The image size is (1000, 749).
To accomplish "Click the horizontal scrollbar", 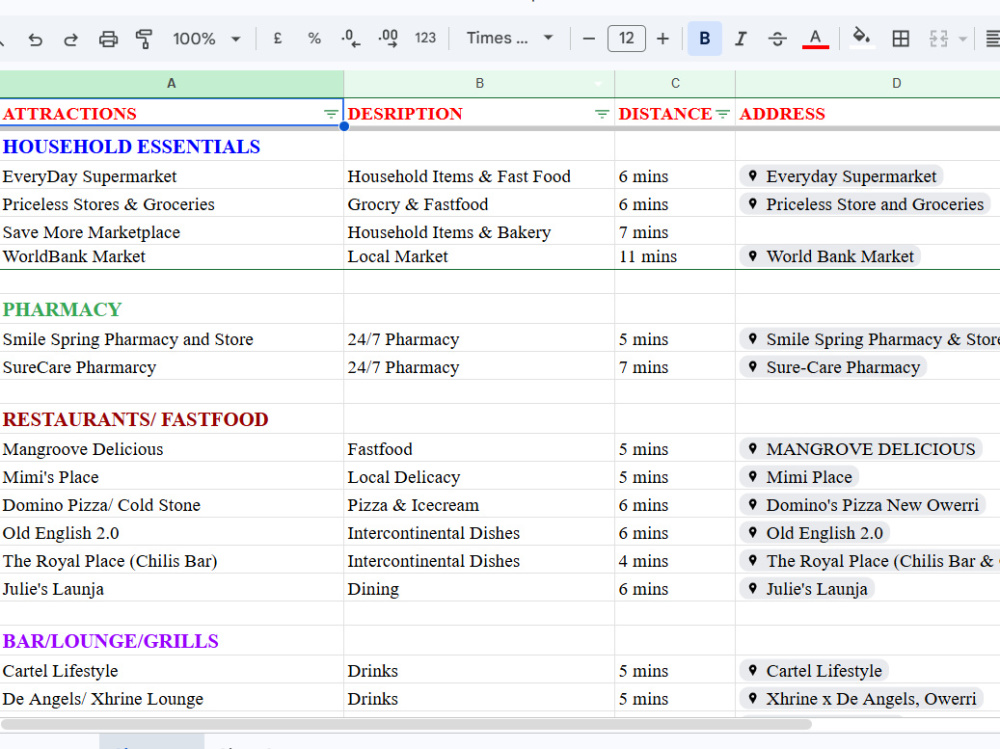I will coord(406,725).
